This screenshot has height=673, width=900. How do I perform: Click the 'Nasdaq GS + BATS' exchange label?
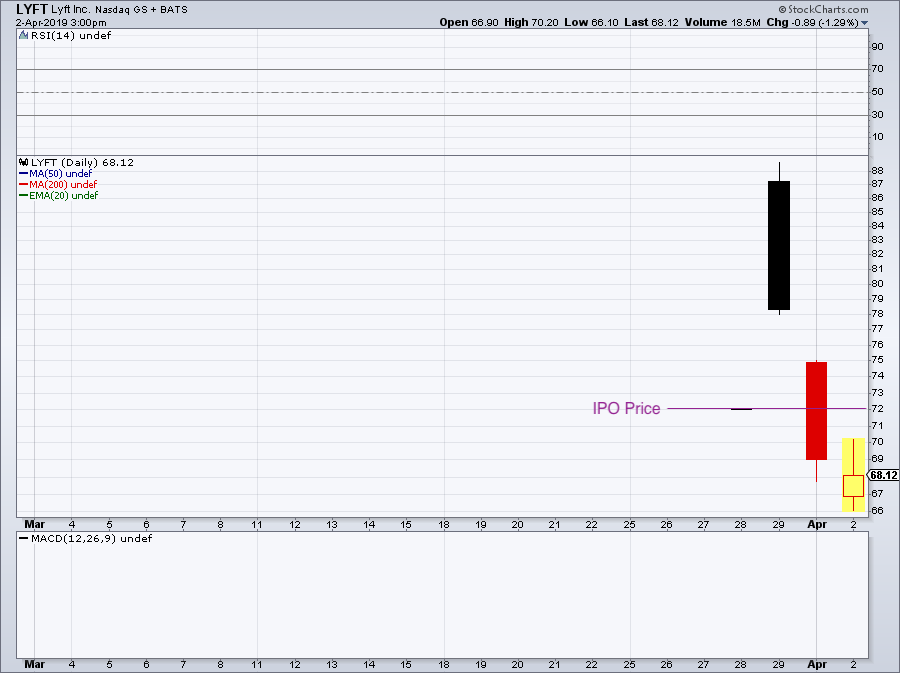point(141,10)
